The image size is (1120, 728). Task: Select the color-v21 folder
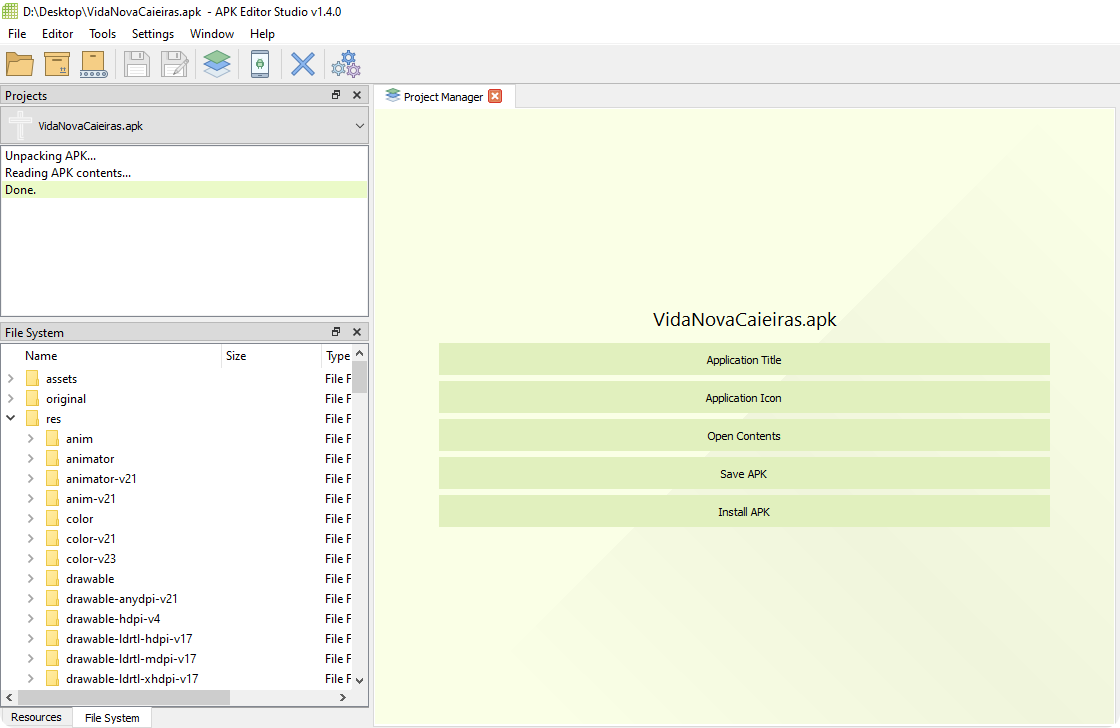point(90,539)
